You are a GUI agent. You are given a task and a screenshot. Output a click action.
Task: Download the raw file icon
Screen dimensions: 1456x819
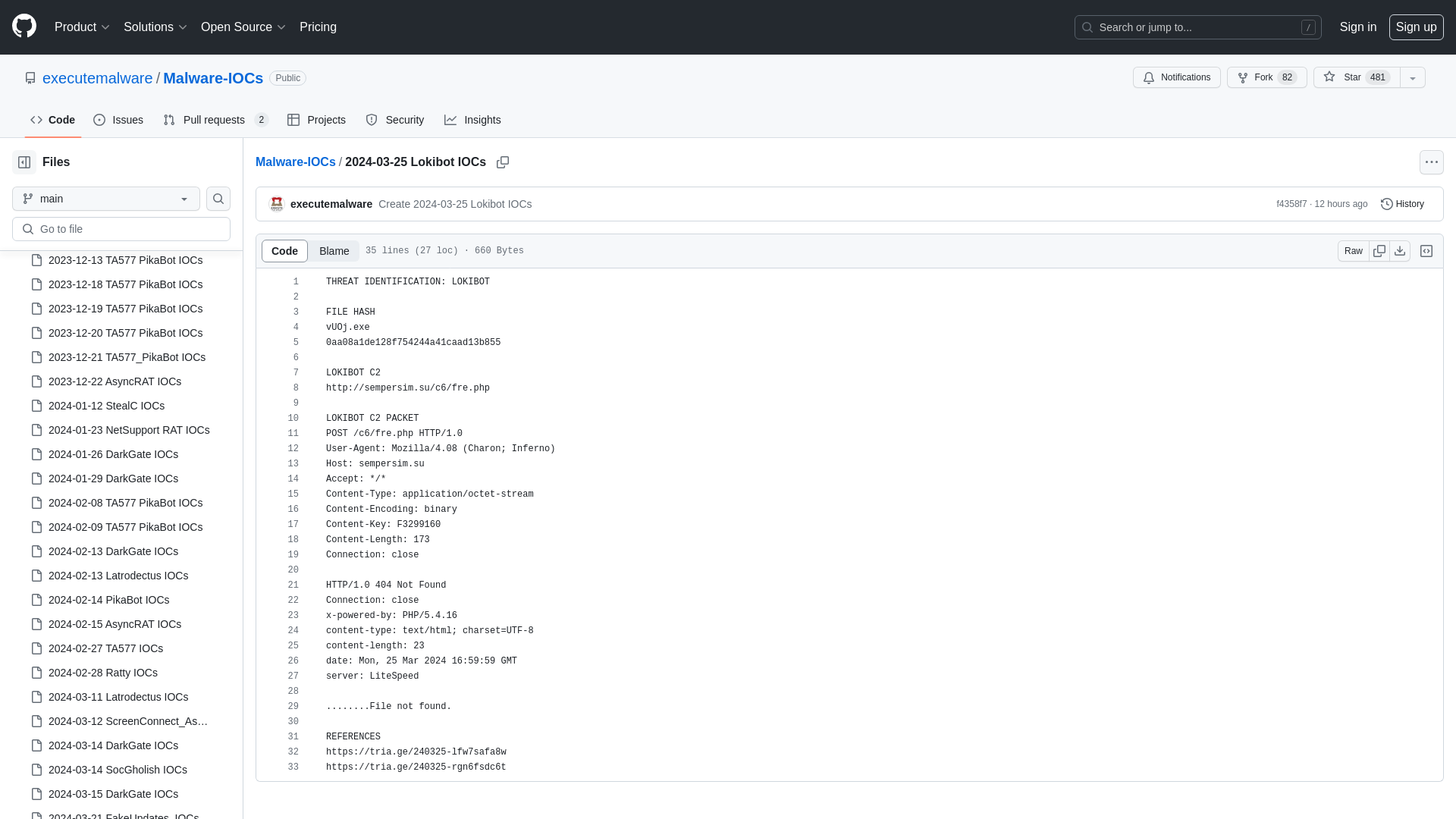tap(1400, 251)
